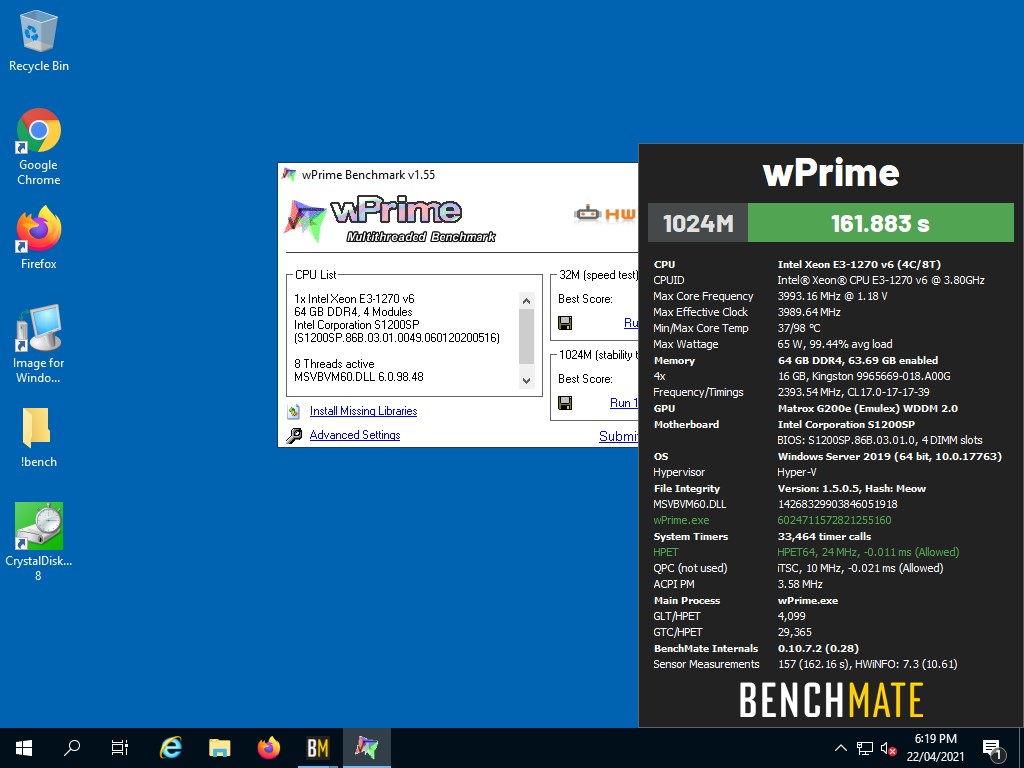Click the taskbar clock showing 6:19 PM
This screenshot has width=1024, height=768.
[x=935, y=748]
